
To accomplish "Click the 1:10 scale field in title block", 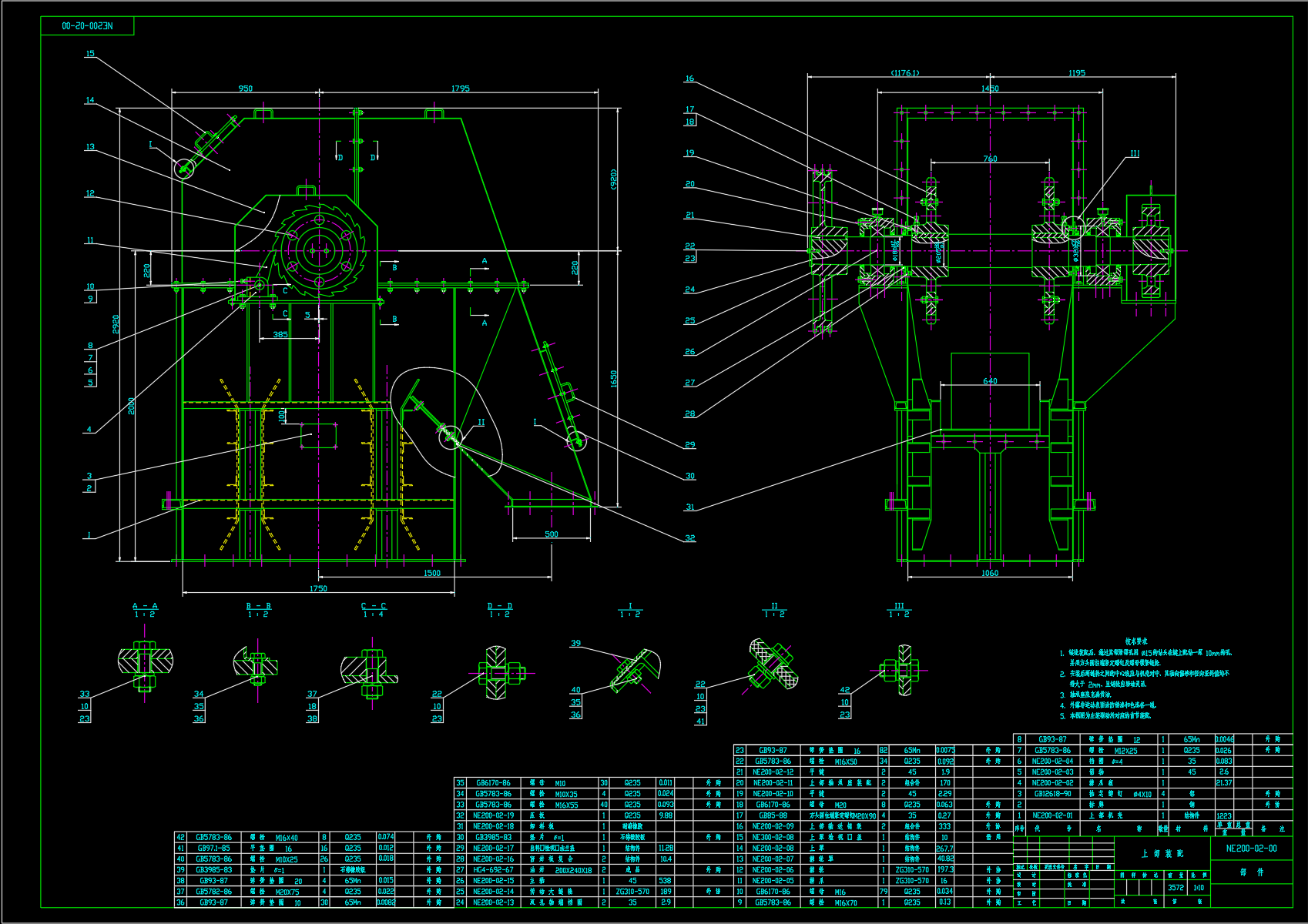I will 1198,888.
